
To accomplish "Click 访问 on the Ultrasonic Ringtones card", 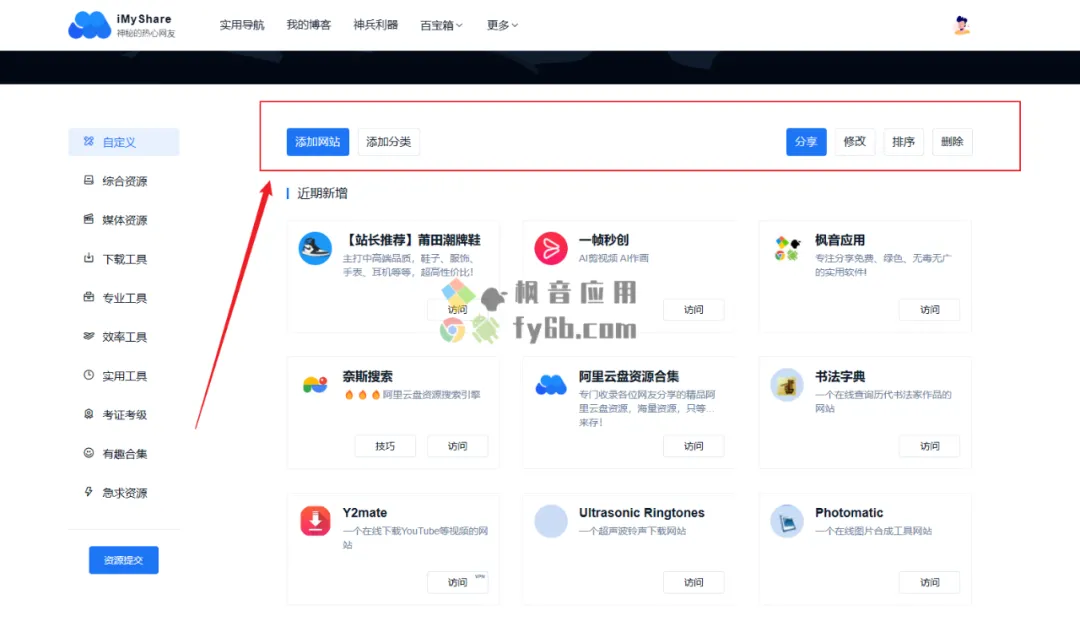I will pos(694,582).
